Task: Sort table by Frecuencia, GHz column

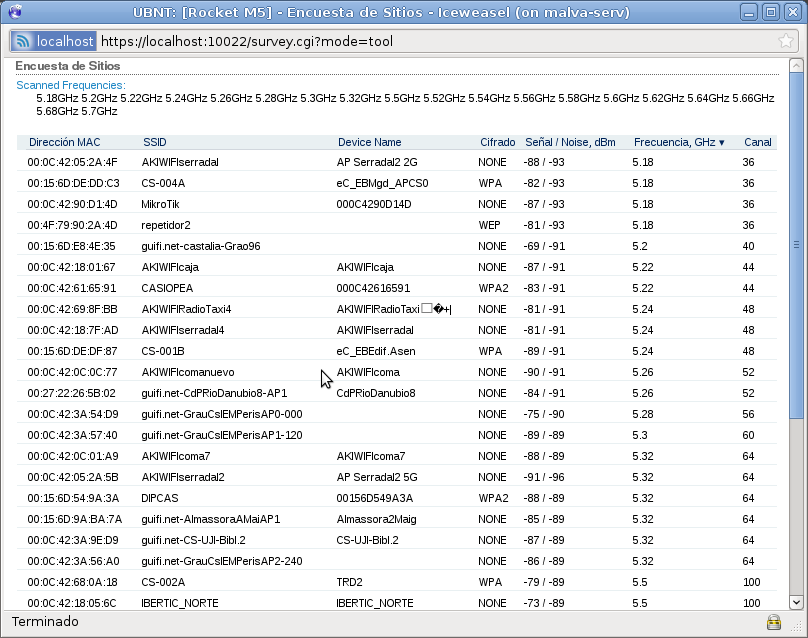Action: click(x=679, y=142)
